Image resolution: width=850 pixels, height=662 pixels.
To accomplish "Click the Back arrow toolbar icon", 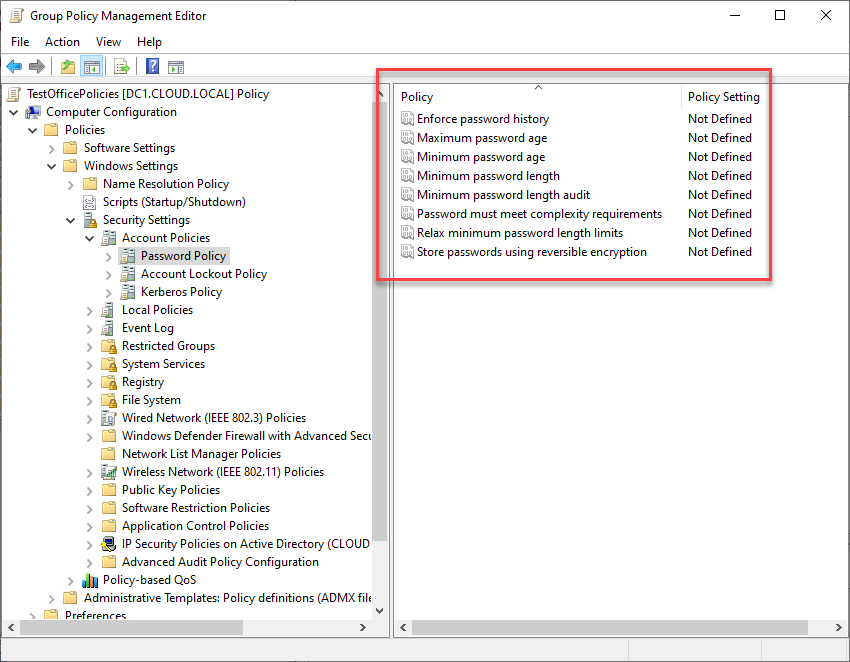I will click(14, 67).
